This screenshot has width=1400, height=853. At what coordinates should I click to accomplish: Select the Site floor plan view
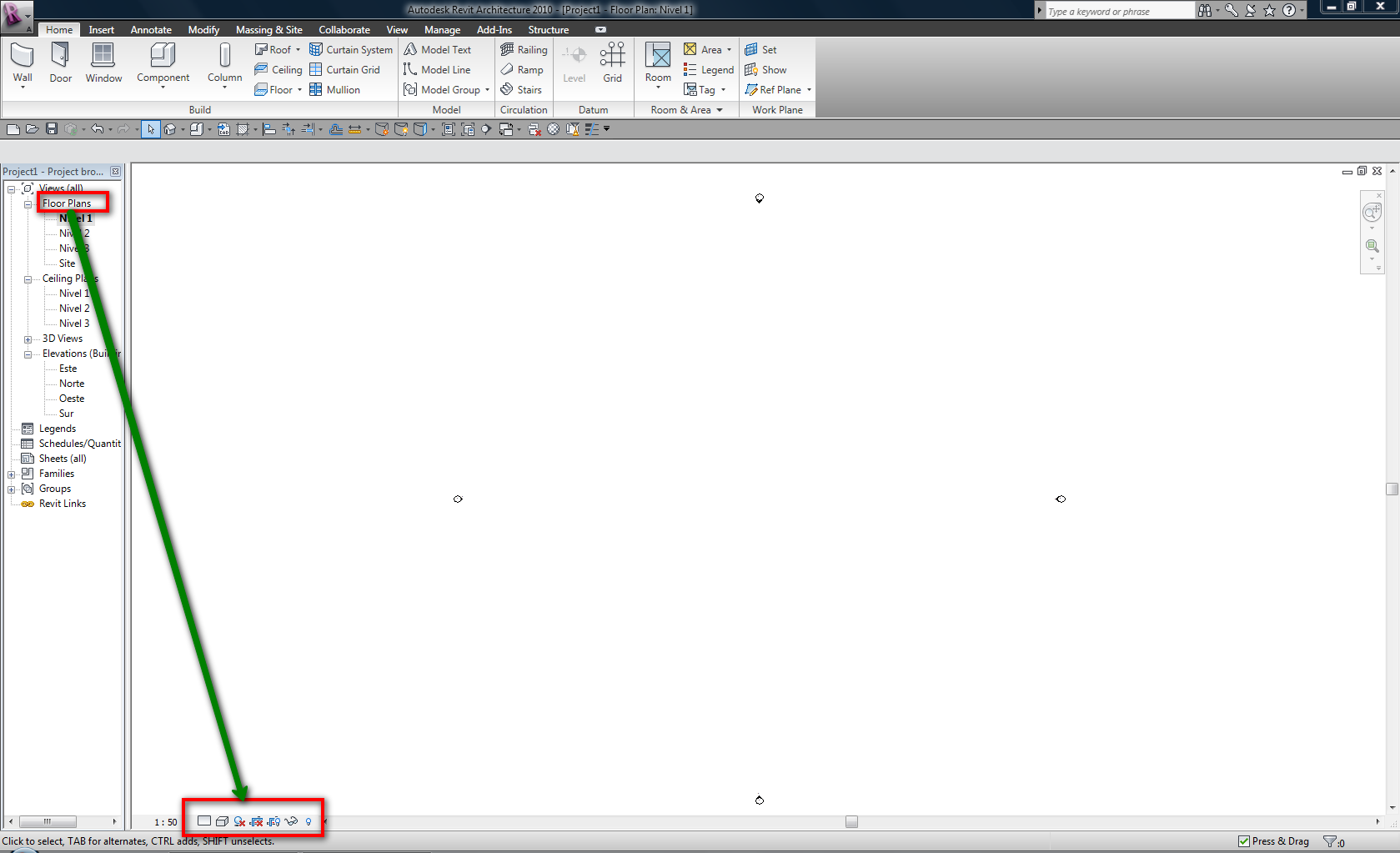(x=68, y=263)
